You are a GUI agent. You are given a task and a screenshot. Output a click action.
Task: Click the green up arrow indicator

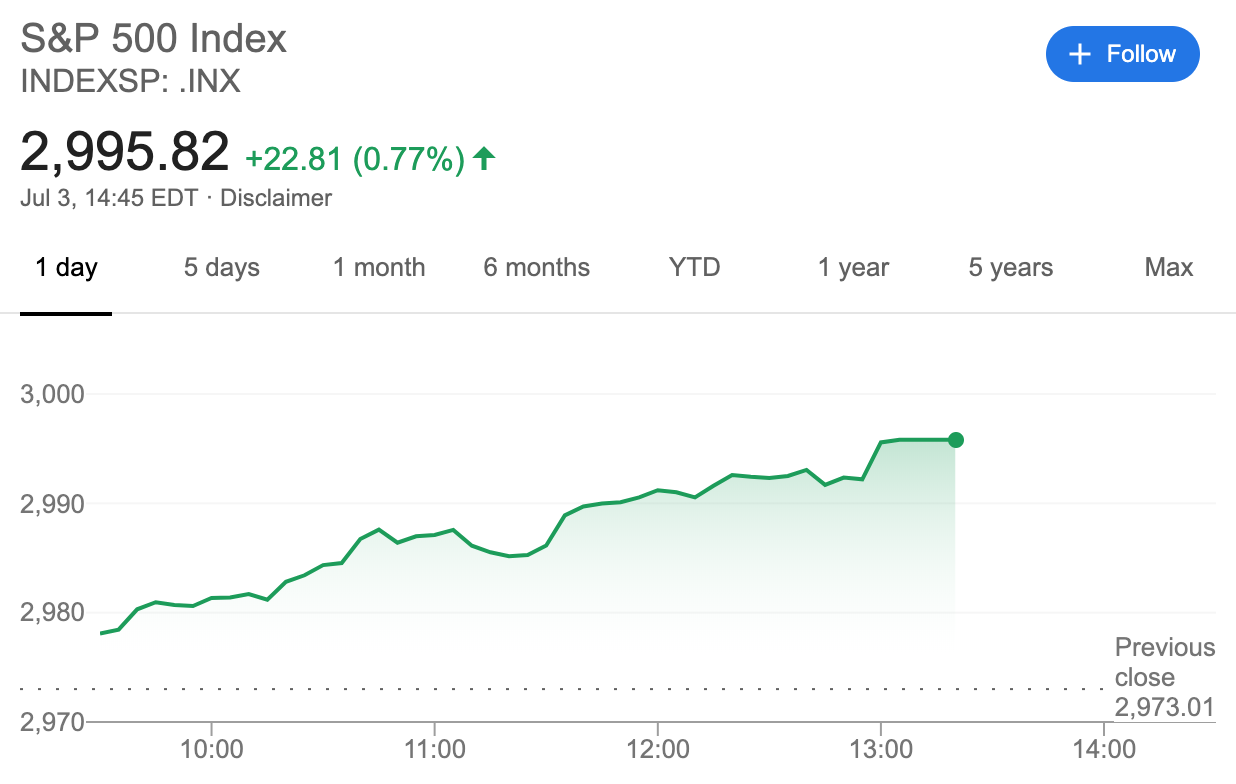[484, 158]
